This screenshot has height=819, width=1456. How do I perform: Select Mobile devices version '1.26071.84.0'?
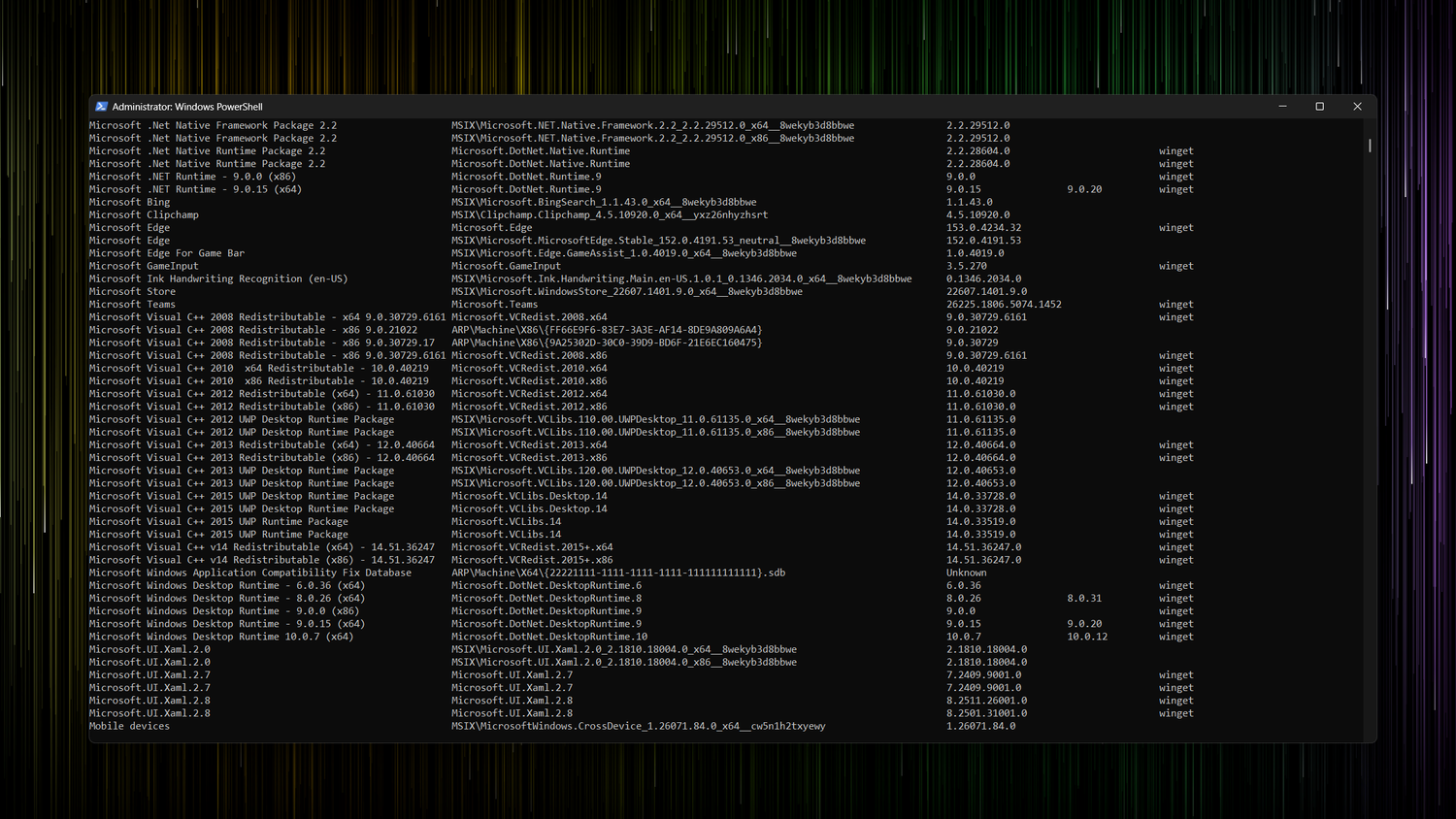980,726
